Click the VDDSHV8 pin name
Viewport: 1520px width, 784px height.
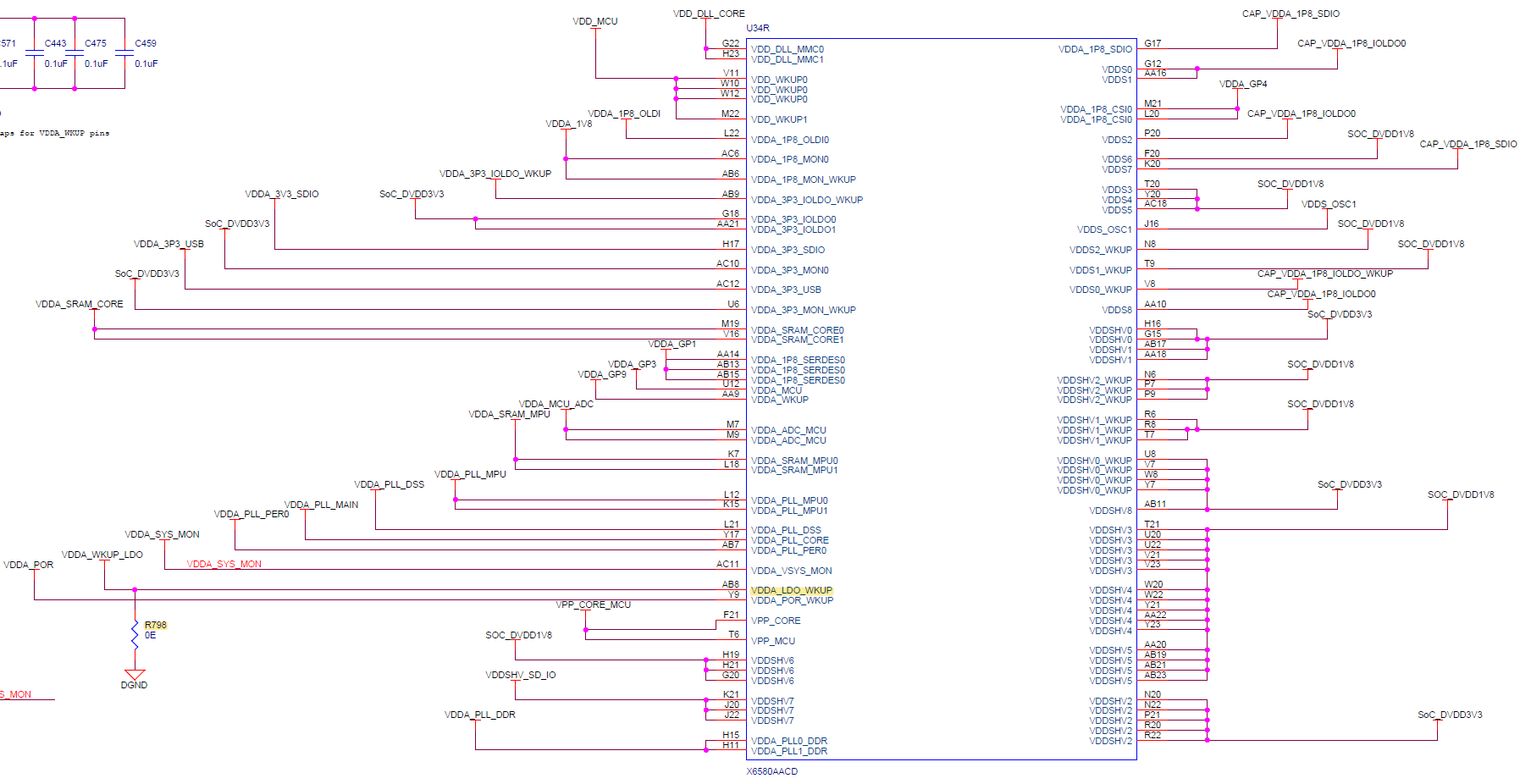point(1111,511)
